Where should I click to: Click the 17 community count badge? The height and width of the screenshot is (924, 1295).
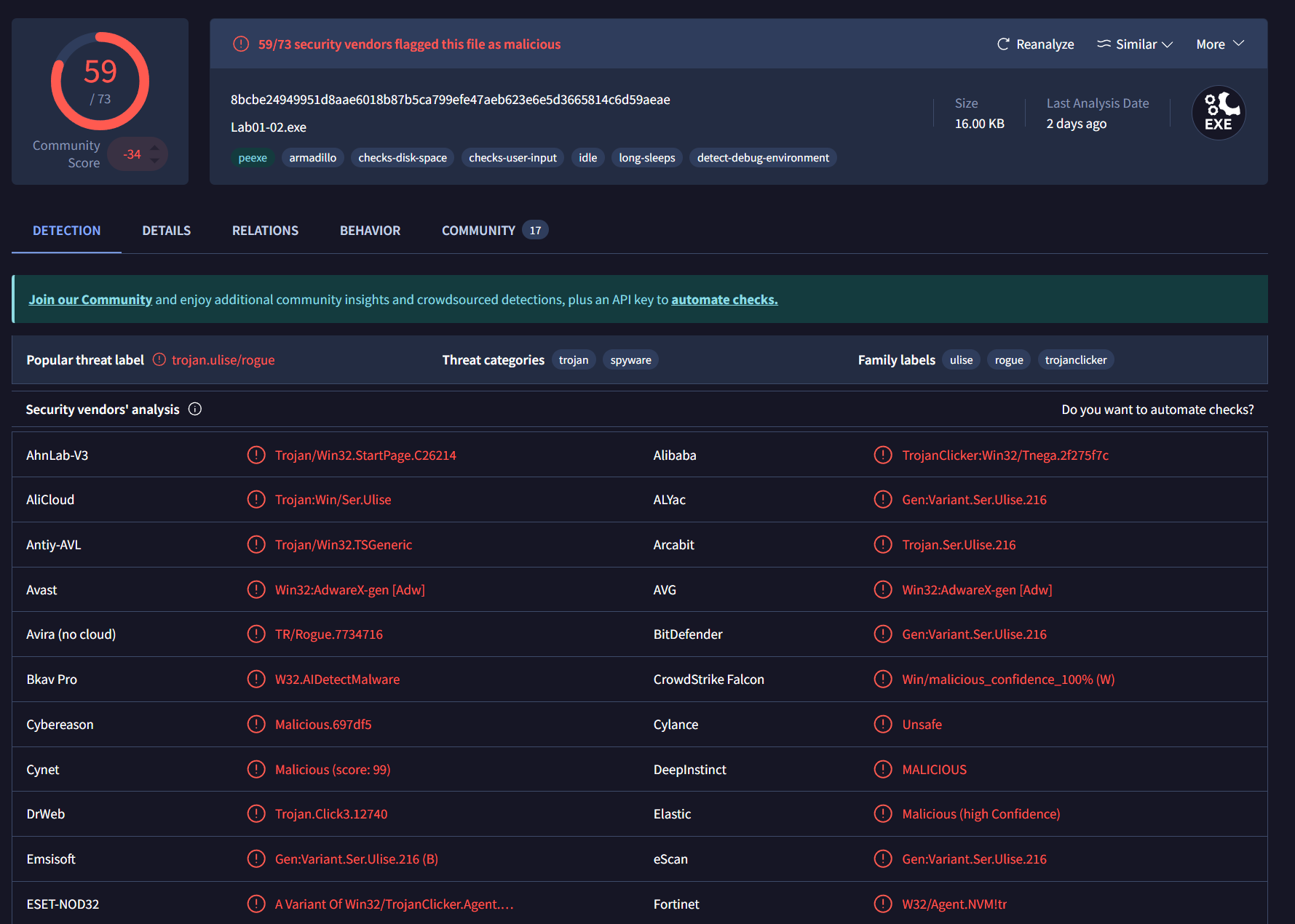(x=536, y=230)
